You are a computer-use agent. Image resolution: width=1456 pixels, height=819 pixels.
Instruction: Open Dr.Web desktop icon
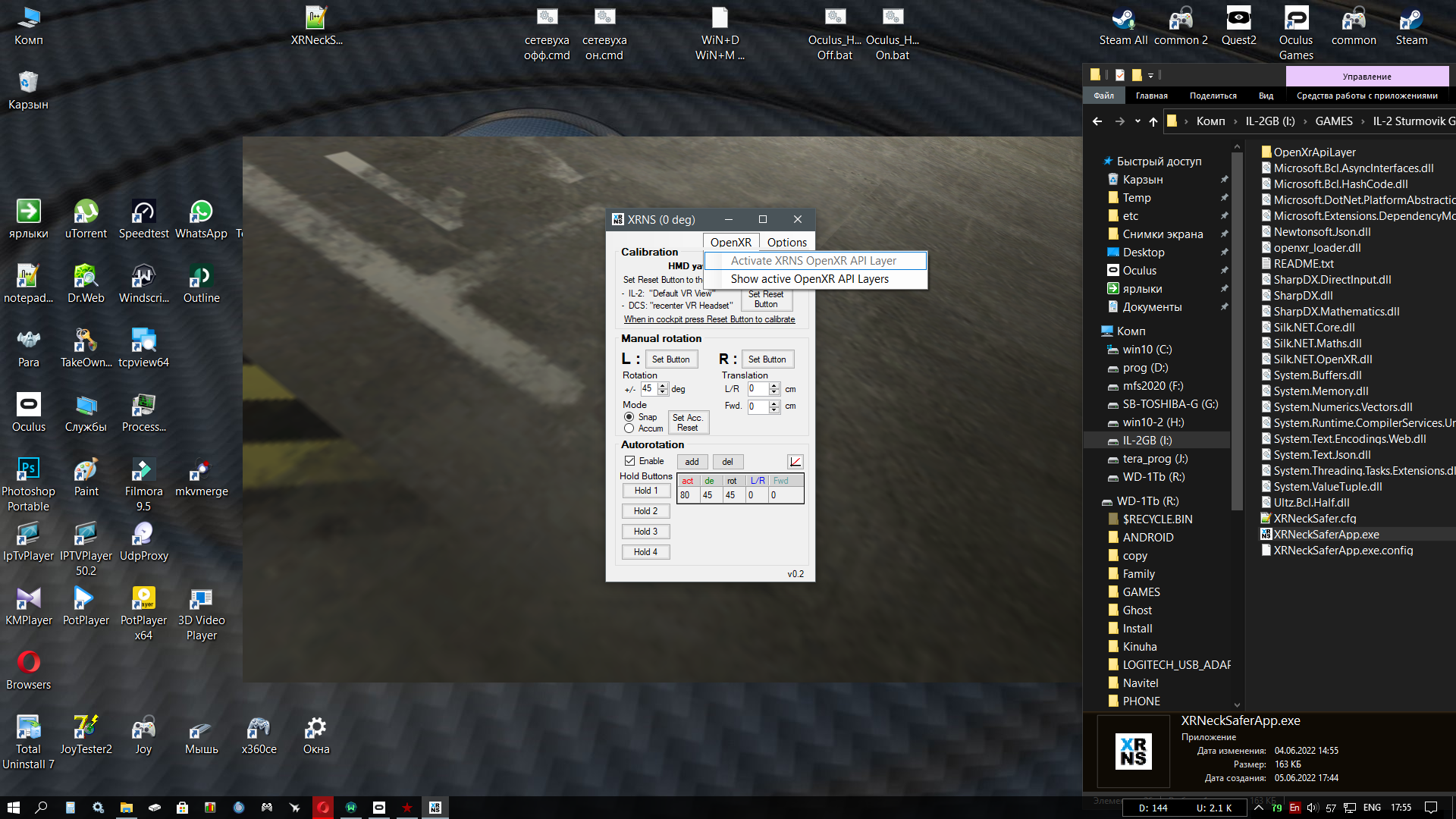(86, 283)
